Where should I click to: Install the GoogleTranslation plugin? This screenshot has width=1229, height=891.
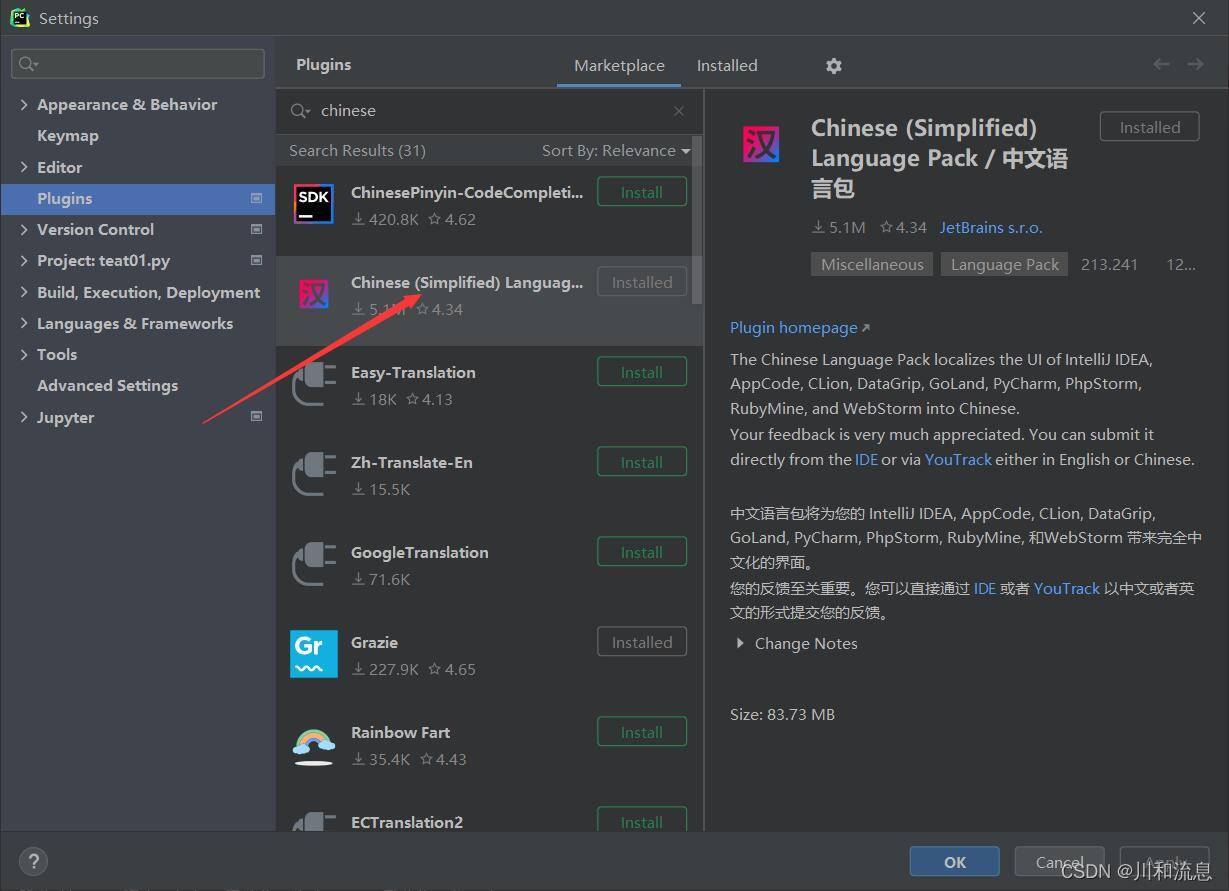pos(642,552)
